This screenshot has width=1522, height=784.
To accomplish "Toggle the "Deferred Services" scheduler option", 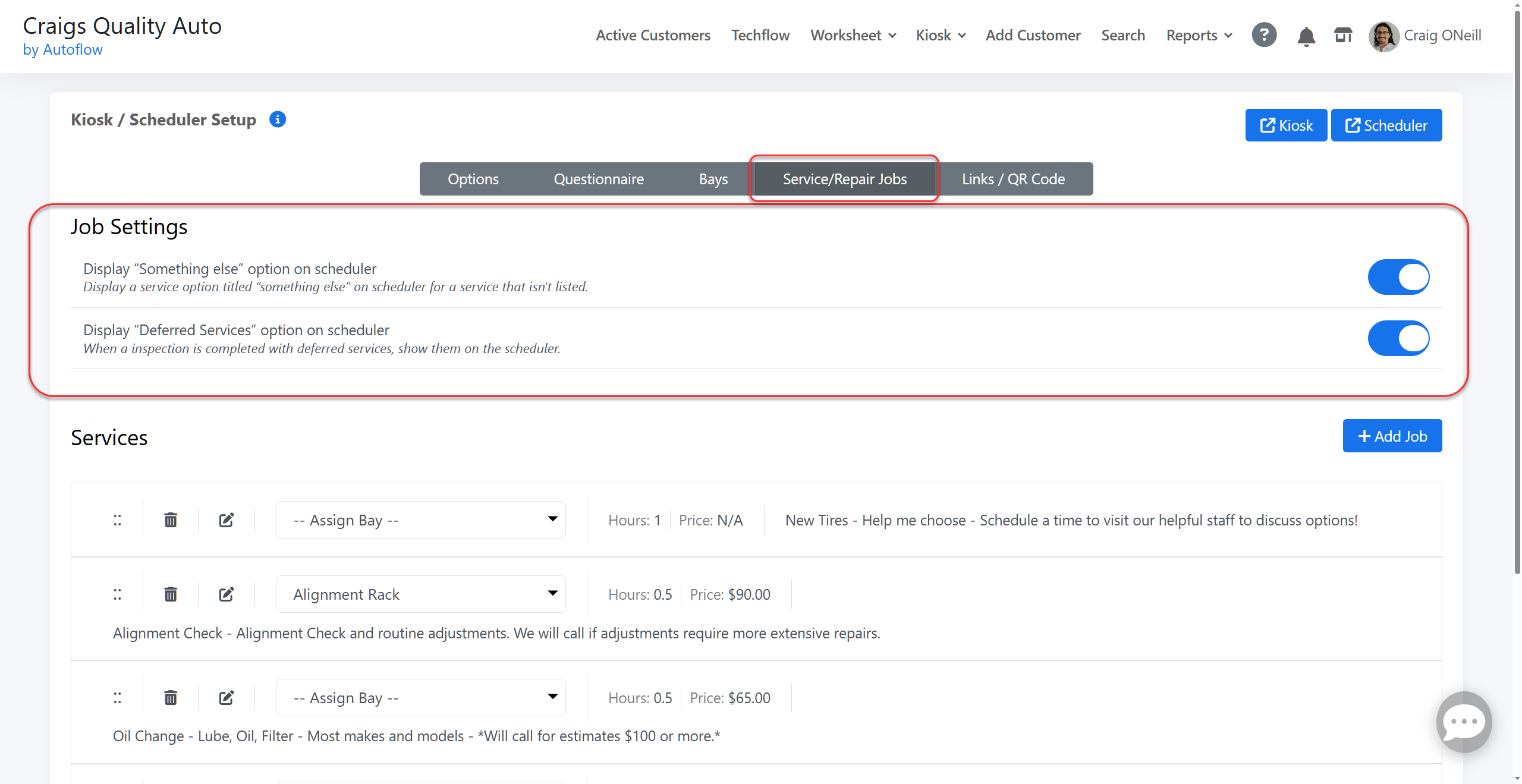I will [1398, 338].
